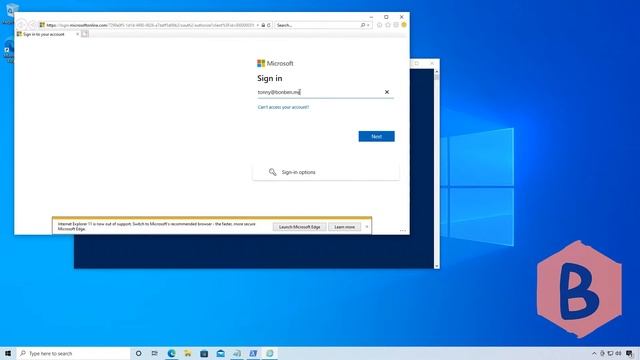Open Microsoft Store from the taskbar
The width and height of the screenshot is (640, 360).
pos(204,353)
